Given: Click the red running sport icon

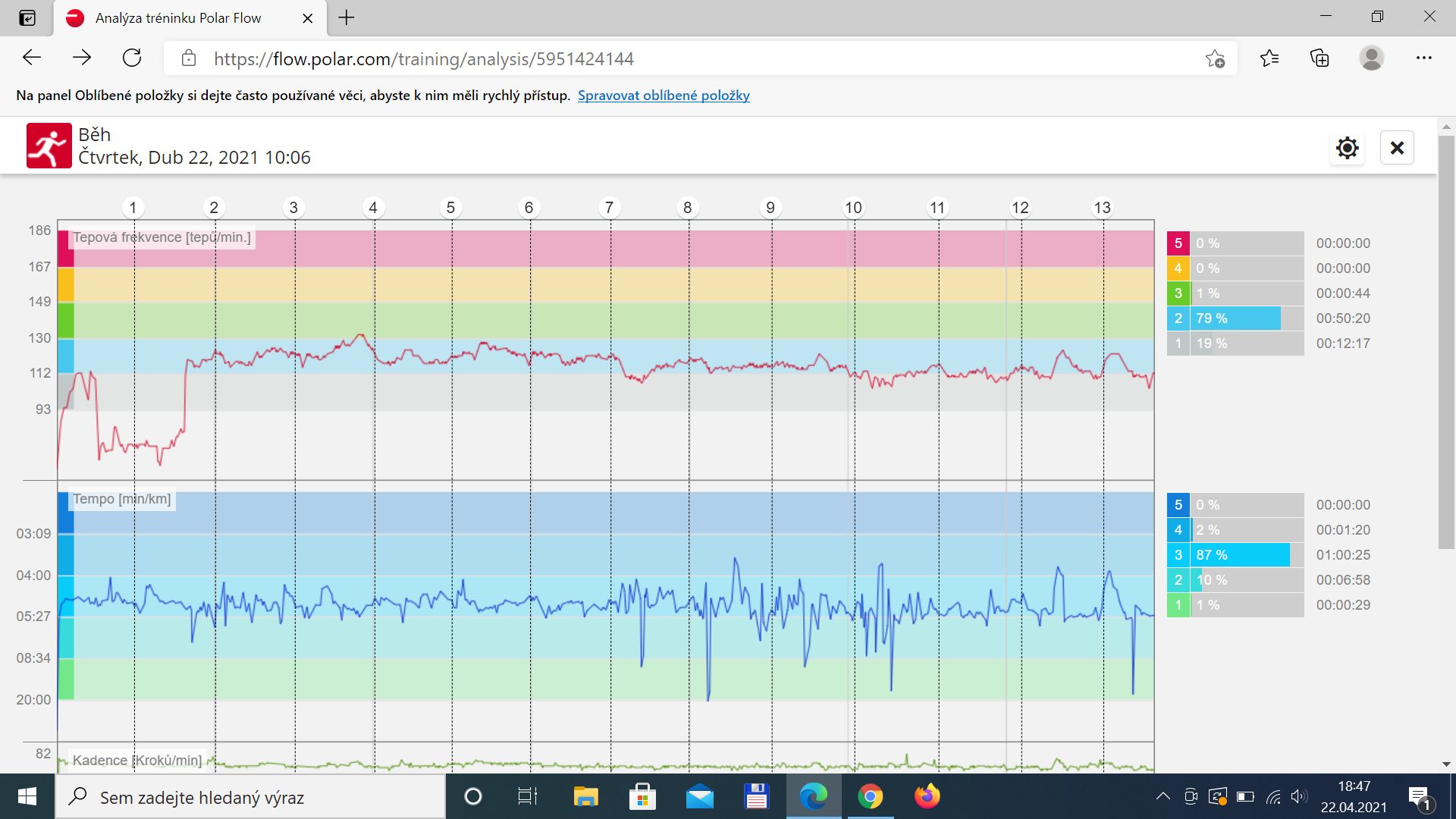Looking at the screenshot, I should 49,146.
